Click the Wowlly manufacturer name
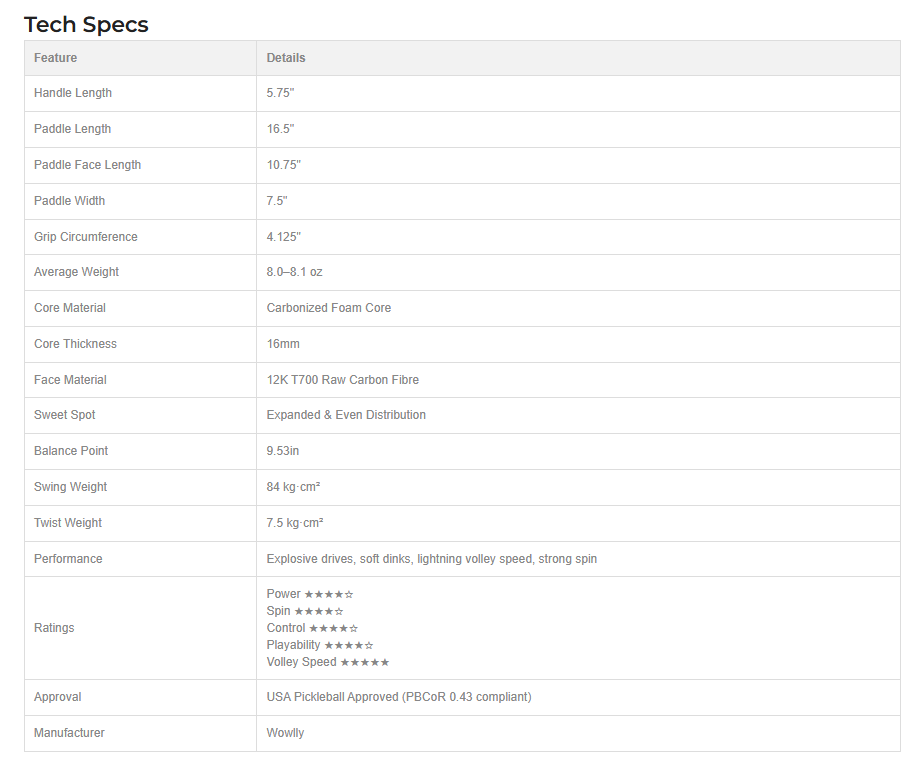Image resolution: width=906 pixels, height=759 pixels. [285, 733]
